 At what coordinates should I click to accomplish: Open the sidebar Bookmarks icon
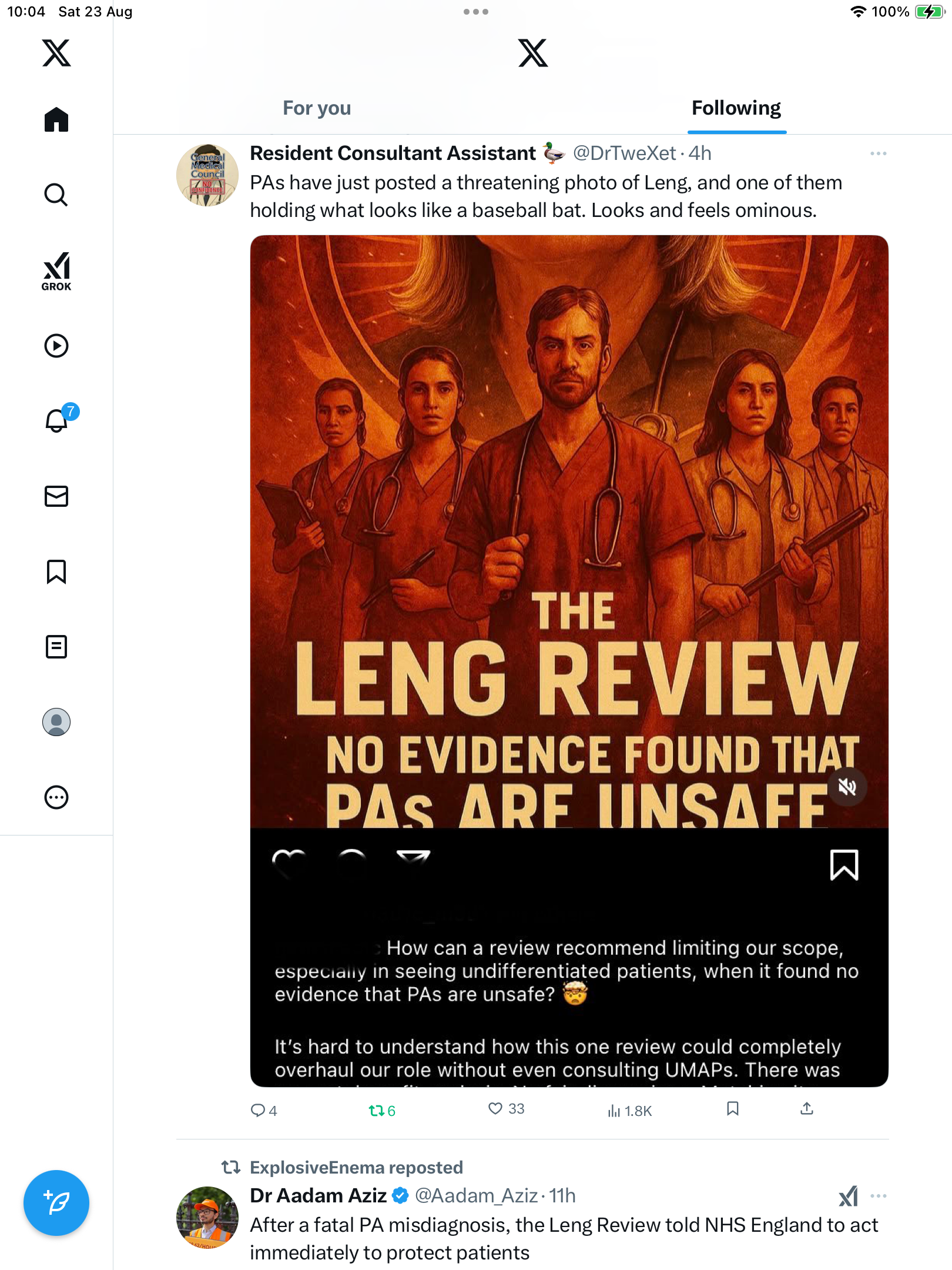click(x=56, y=571)
